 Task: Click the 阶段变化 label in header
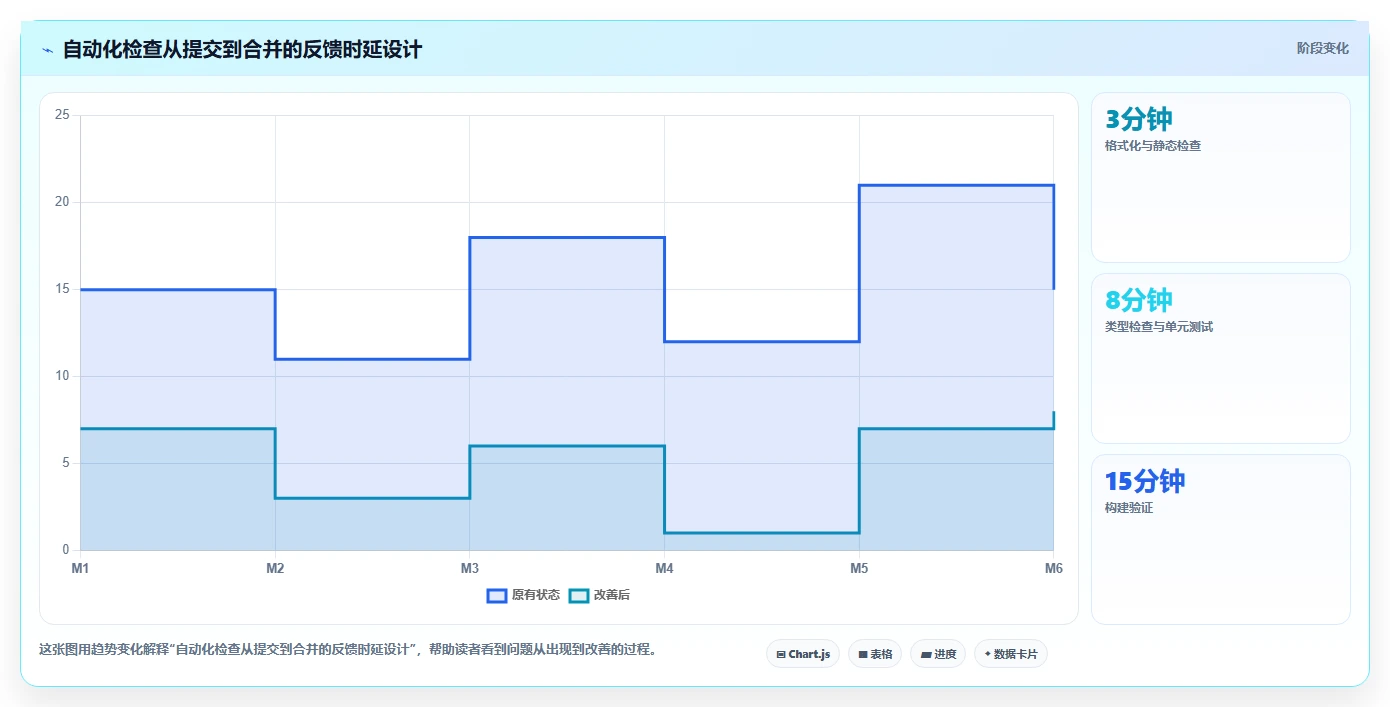tap(1323, 48)
